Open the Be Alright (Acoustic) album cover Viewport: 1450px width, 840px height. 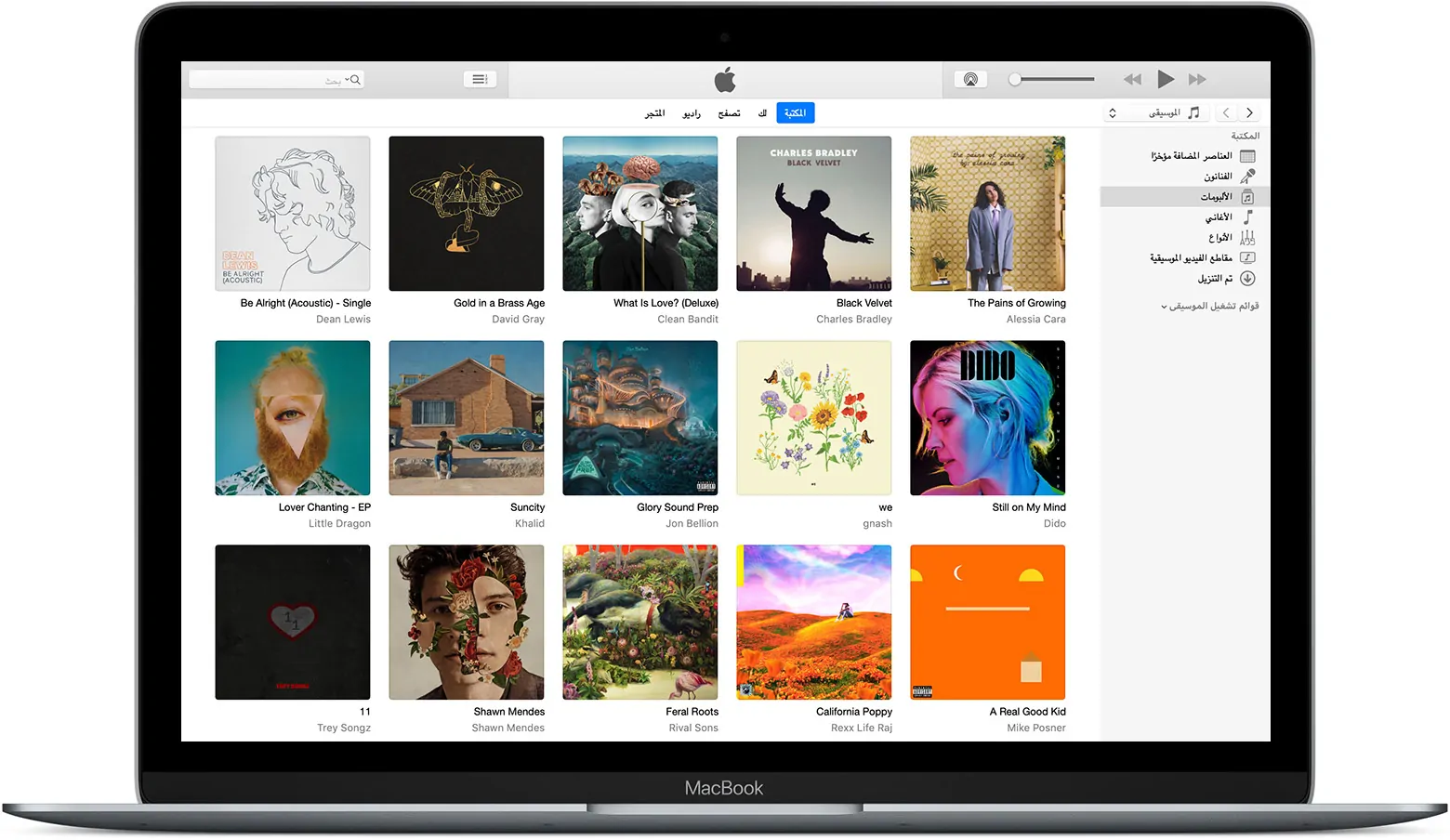pyautogui.click(x=293, y=214)
